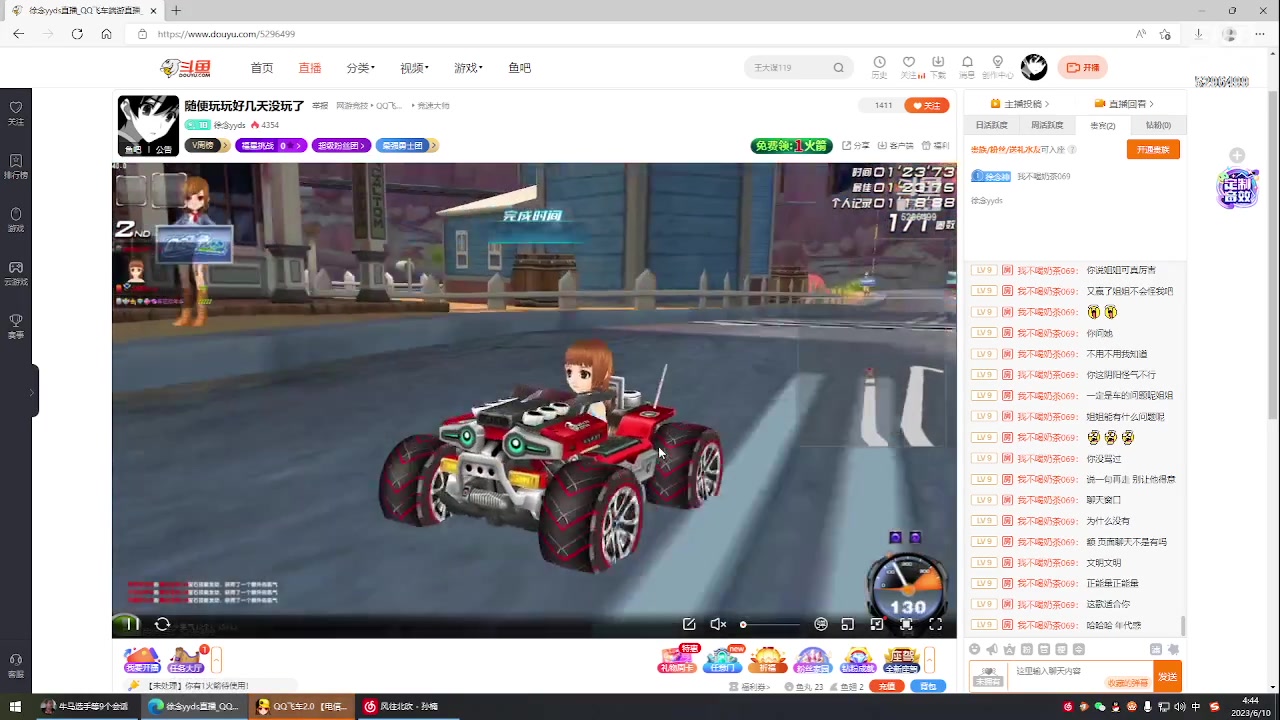1280x720 pixels.
Task: Expand the 视频 dropdown menu
Action: pos(414,68)
